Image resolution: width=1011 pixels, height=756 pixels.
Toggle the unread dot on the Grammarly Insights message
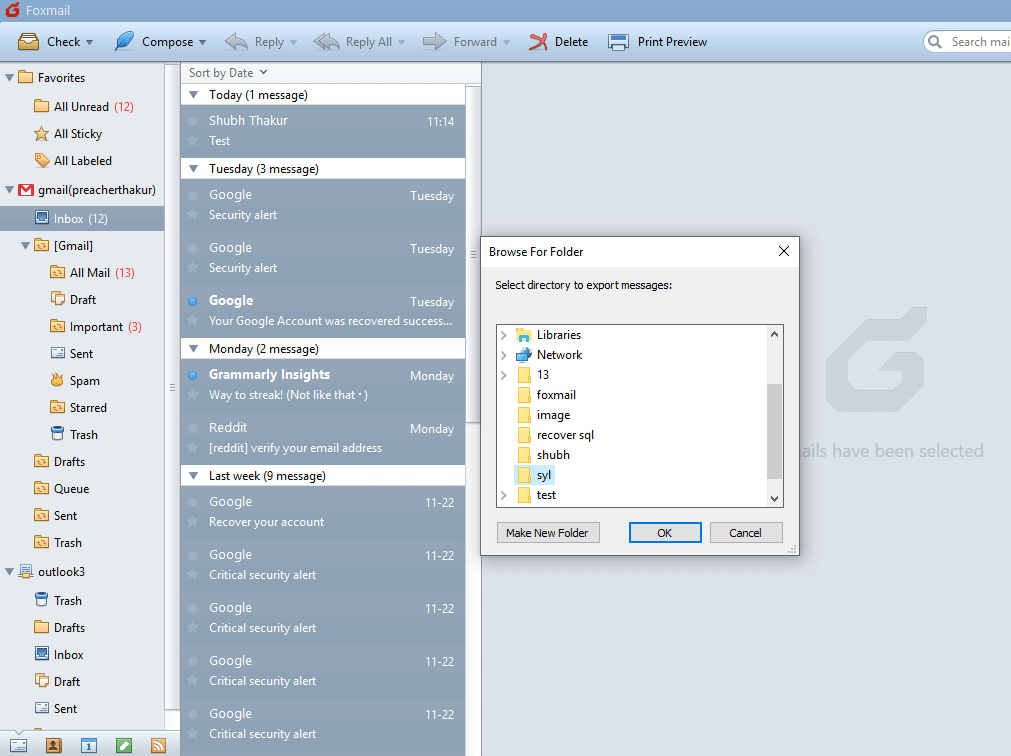click(193, 375)
